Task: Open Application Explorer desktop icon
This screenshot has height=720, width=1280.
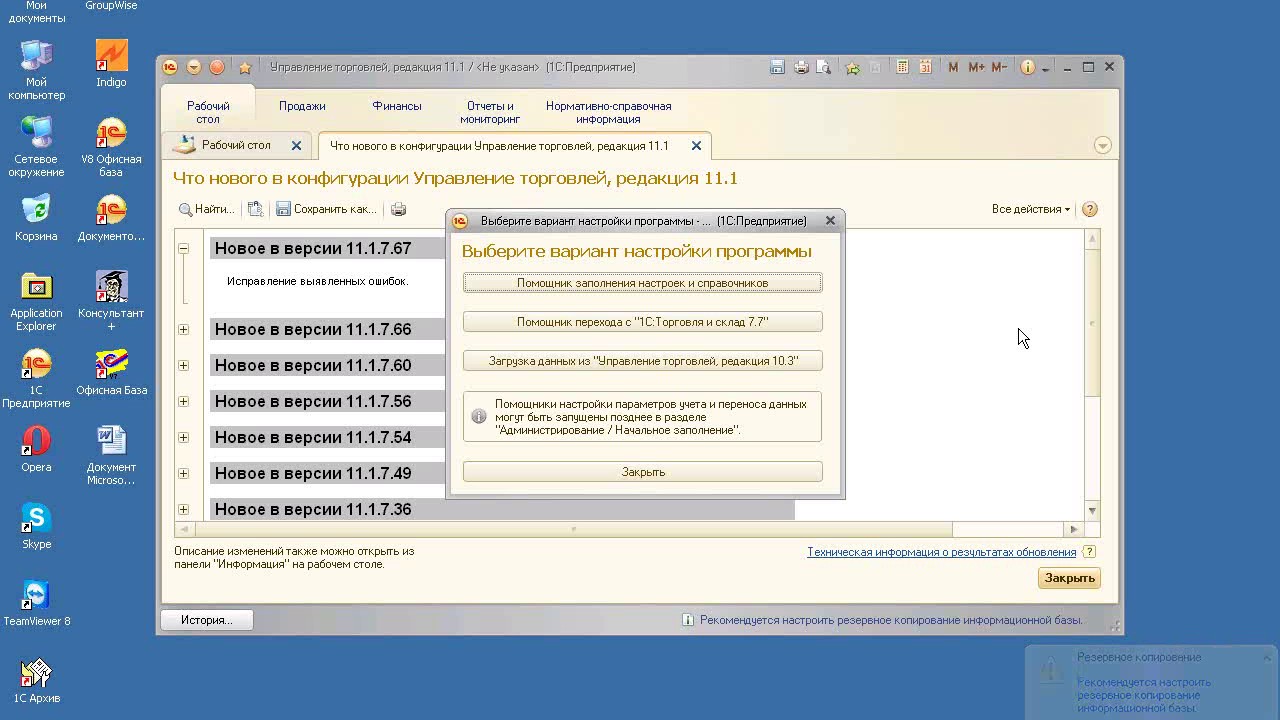Action: [x=36, y=300]
